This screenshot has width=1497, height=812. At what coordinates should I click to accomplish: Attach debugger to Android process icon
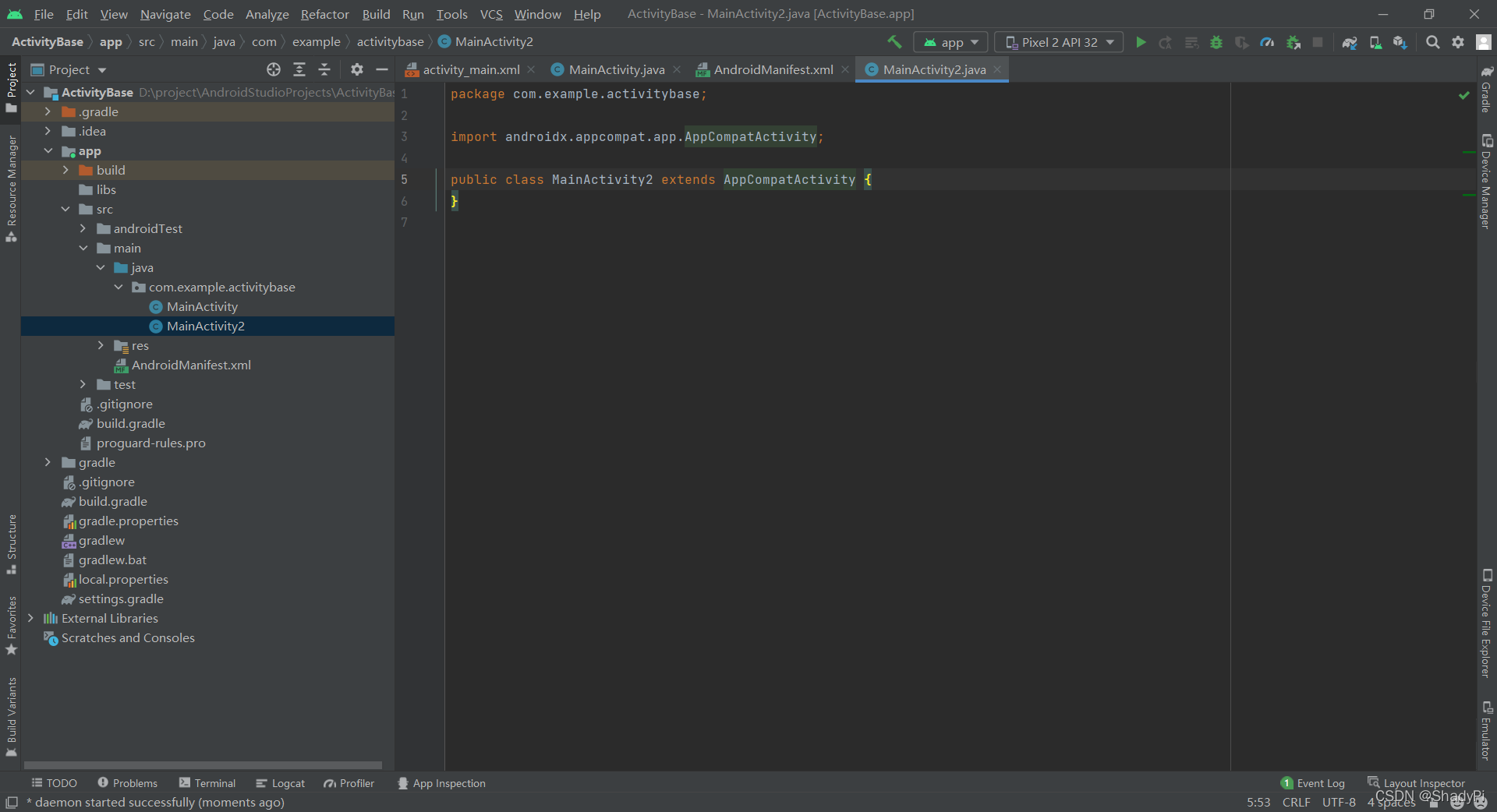coord(1294,42)
